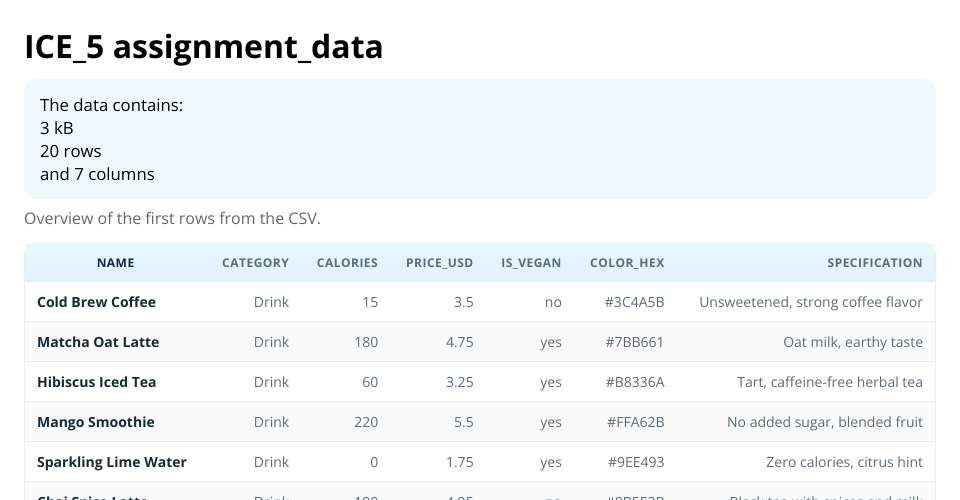Select the Cold Brew Coffee row name
The width and height of the screenshot is (960, 500).
[x=96, y=302]
